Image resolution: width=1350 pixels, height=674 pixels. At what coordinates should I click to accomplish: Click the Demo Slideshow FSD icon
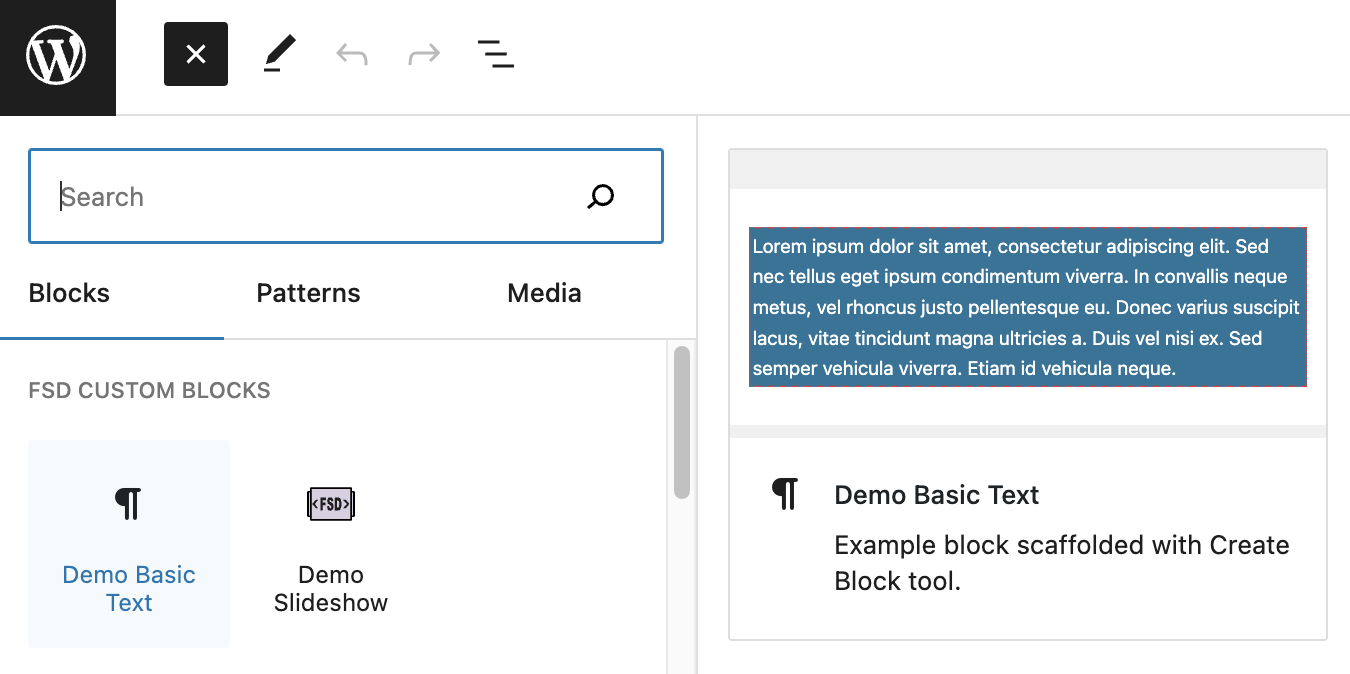pyautogui.click(x=330, y=503)
